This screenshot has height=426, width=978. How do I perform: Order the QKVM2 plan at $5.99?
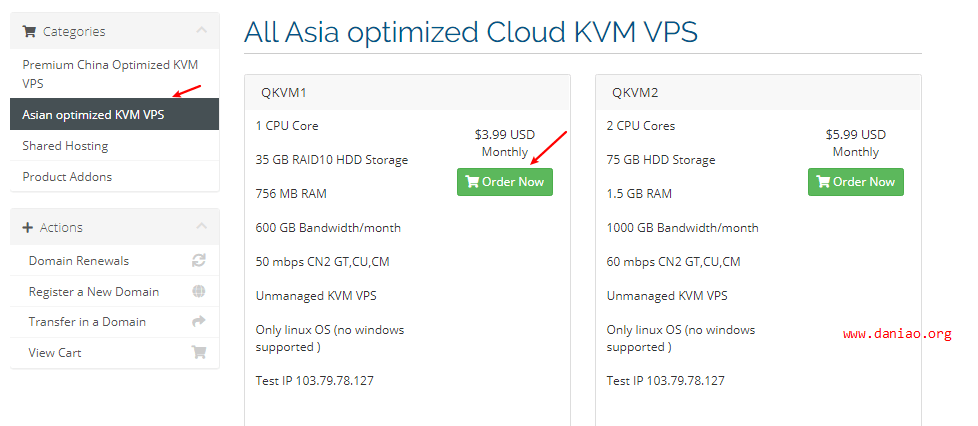(x=856, y=182)
